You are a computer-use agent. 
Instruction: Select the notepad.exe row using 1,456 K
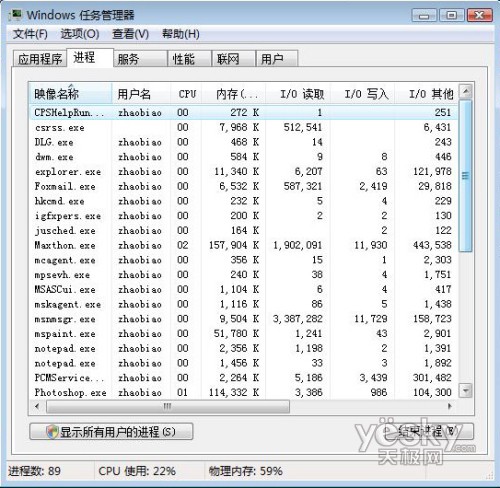(x=243, y=363)
